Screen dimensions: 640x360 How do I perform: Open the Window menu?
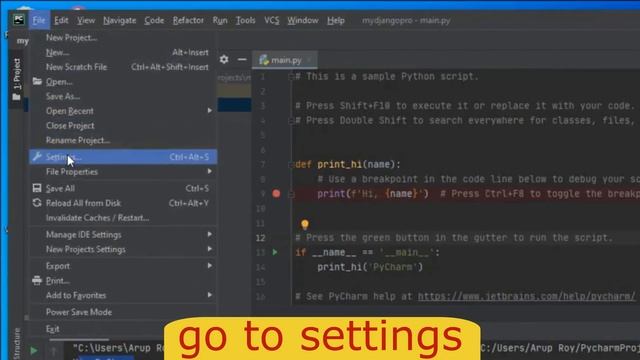[302, 20]
